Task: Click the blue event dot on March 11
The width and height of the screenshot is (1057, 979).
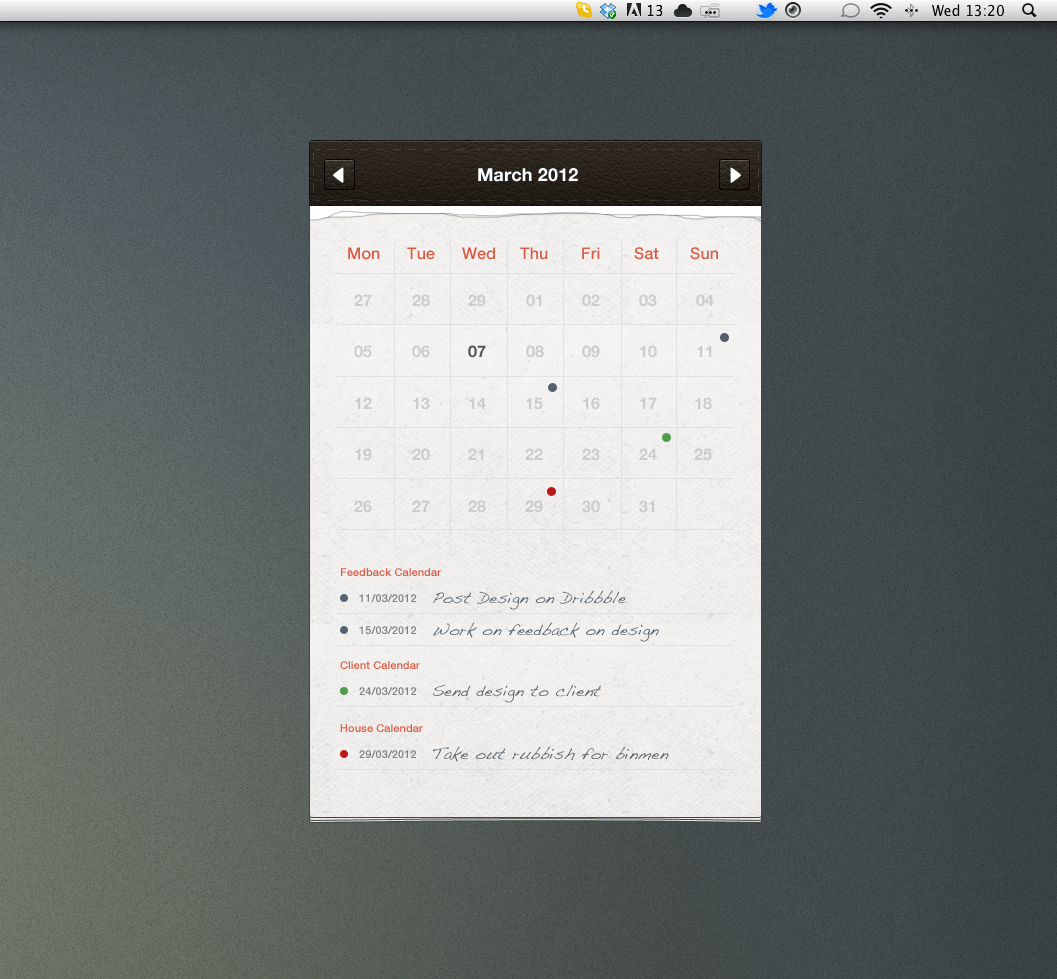Action: pyautogui.click(x=724, y=337)
